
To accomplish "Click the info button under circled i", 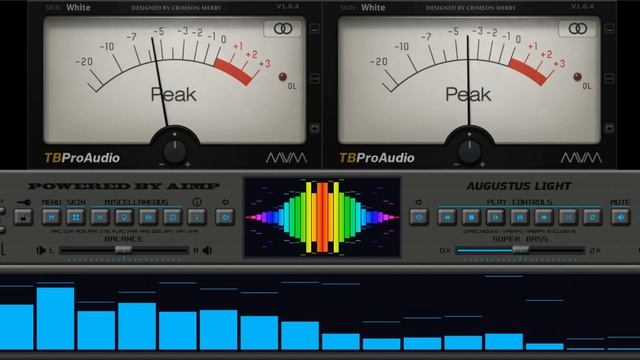I will (x=197, y=217).
